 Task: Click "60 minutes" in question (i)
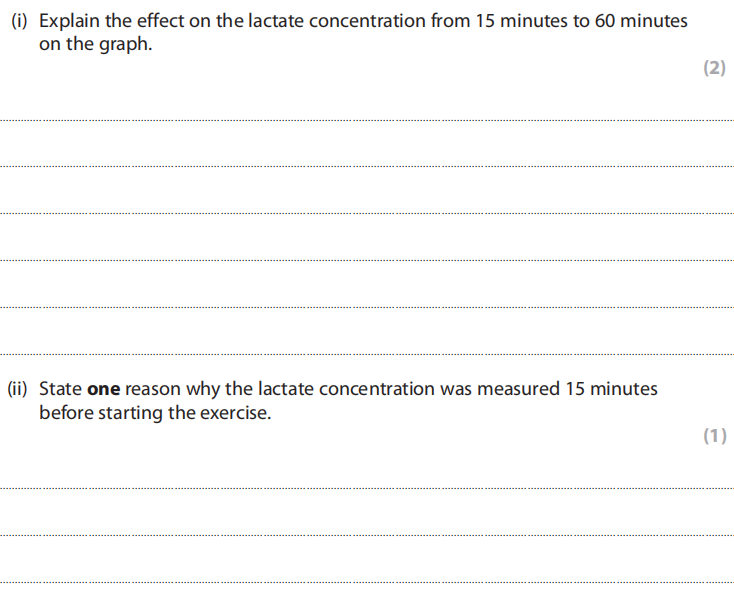640,21
